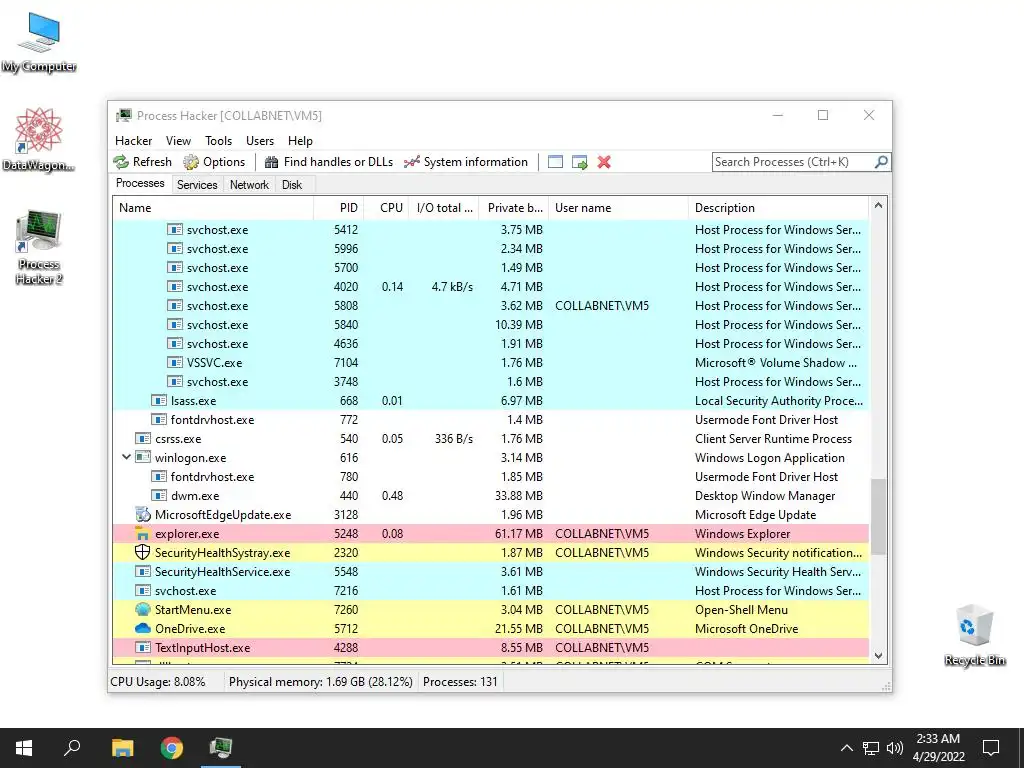The width and height of the screenshot is (1024, 768).
Task: Select svchost.exe row with PID 5808
Action: click(x=490, y=306)
